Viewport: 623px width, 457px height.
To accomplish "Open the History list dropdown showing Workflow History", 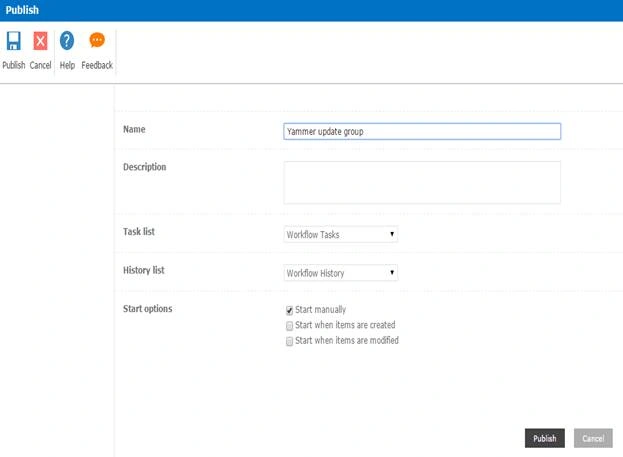I will coord(341,273).
